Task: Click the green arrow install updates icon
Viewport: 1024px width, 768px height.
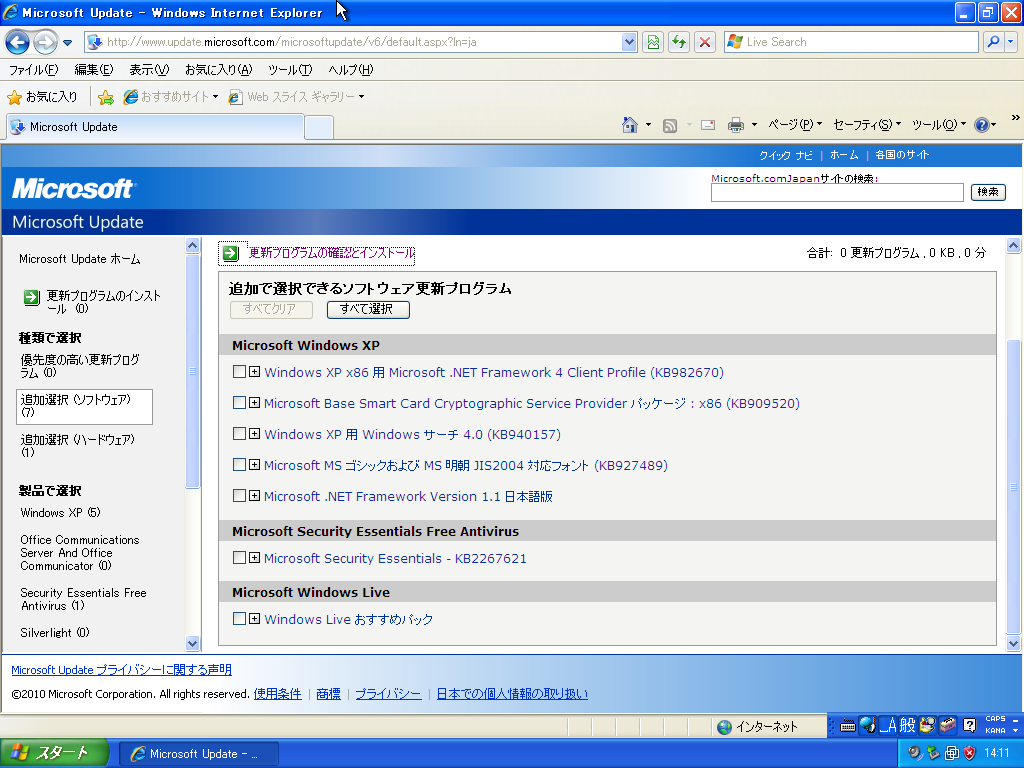Action: [x=231, y=253]
